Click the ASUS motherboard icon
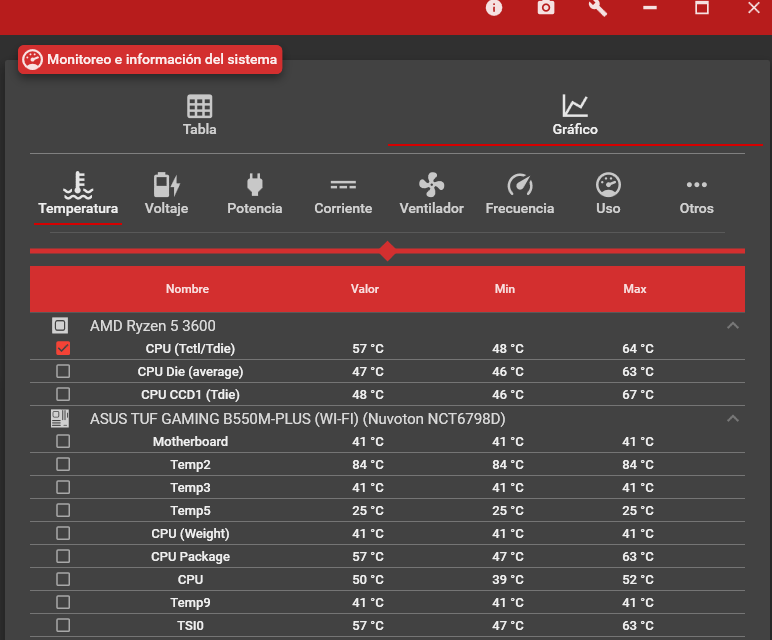Screen dimensions: 772x640 pyautogui.click(x=60, y=418)
